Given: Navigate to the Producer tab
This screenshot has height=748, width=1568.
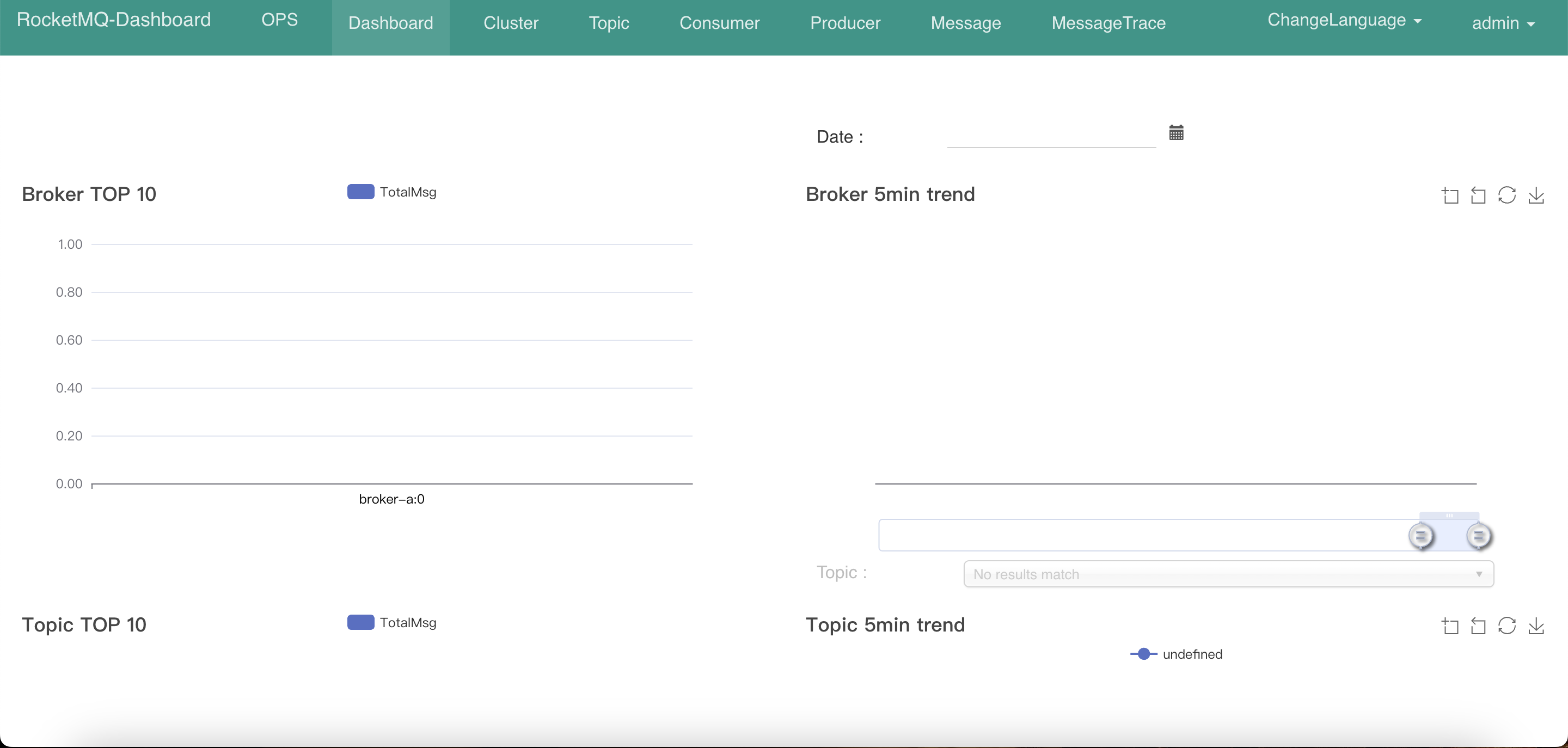Looking at the screenshot, I should pyautogui.click(x=845, y=23).
